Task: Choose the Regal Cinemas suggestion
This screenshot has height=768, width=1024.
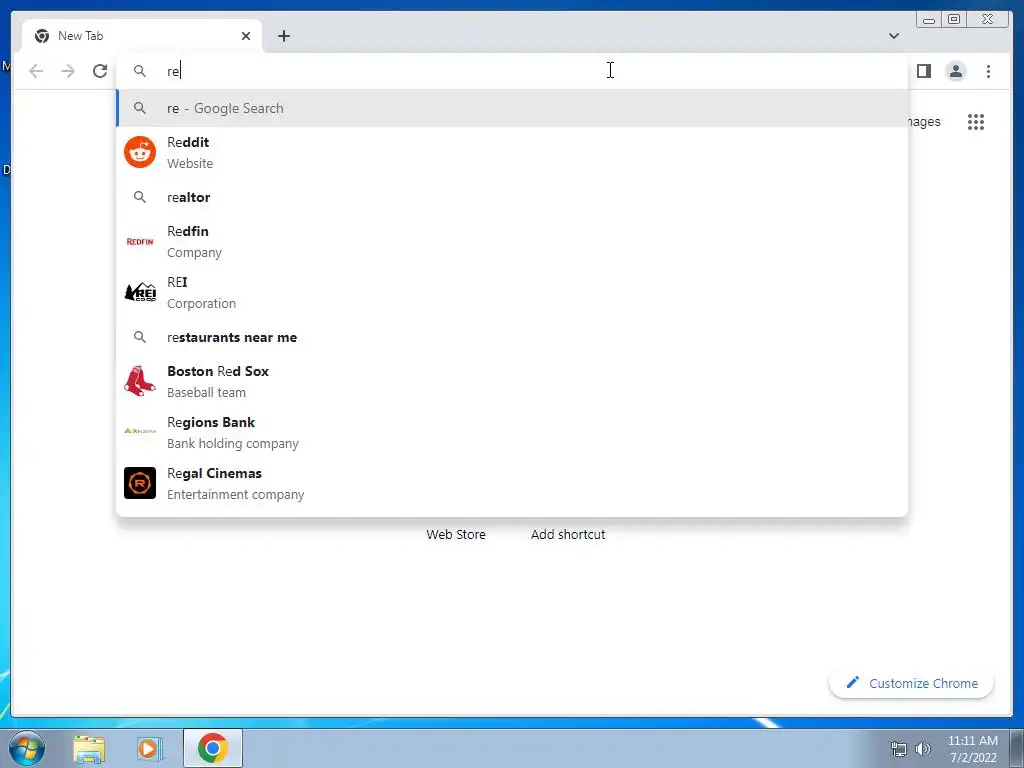Action: (512, 483)
